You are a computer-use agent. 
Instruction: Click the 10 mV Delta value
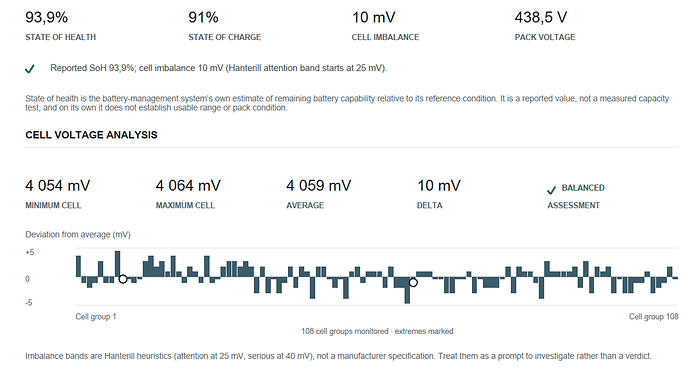pos(439,186)
